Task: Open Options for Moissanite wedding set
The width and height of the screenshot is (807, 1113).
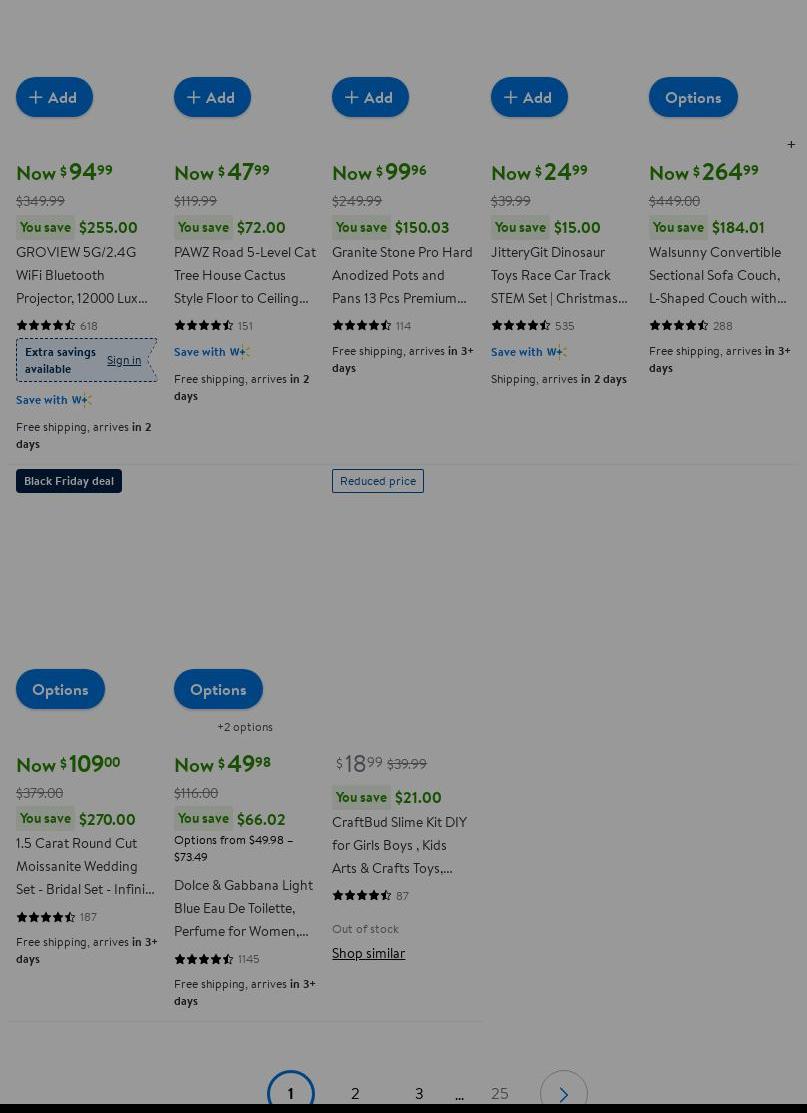Action: coord(60,689)
